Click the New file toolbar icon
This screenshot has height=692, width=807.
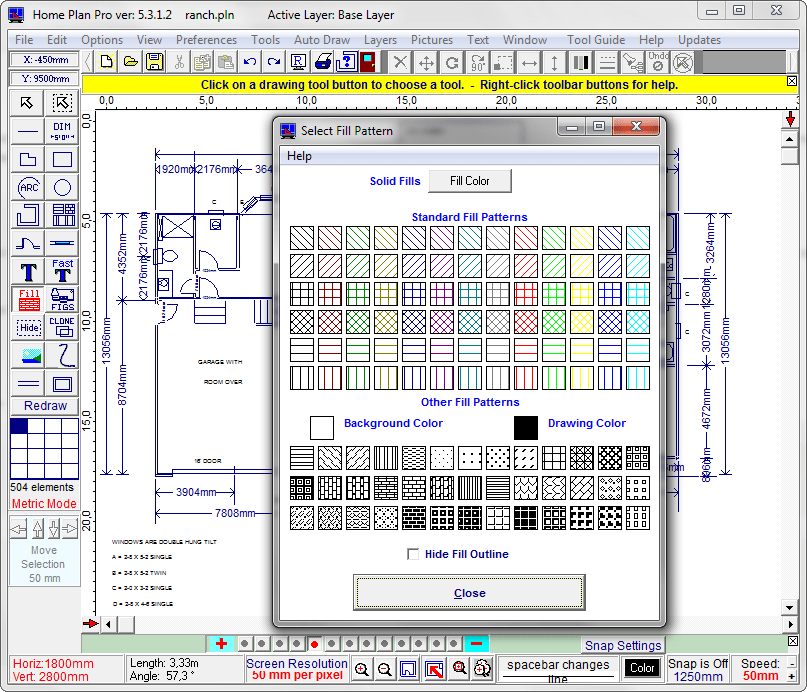click(107, 62)
